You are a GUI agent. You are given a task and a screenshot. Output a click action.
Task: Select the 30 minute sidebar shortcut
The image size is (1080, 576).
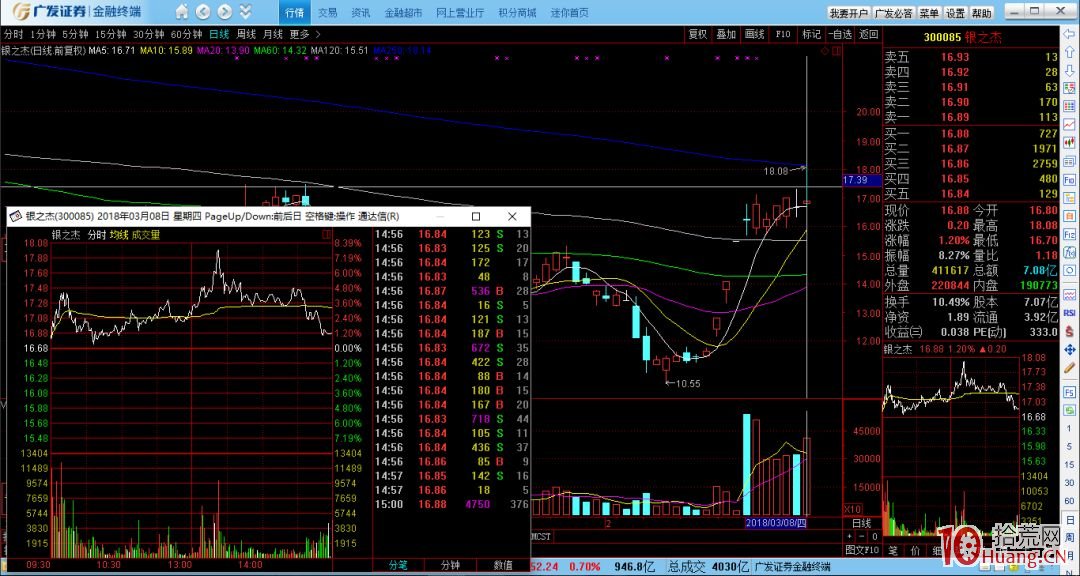pos(1070,482)
